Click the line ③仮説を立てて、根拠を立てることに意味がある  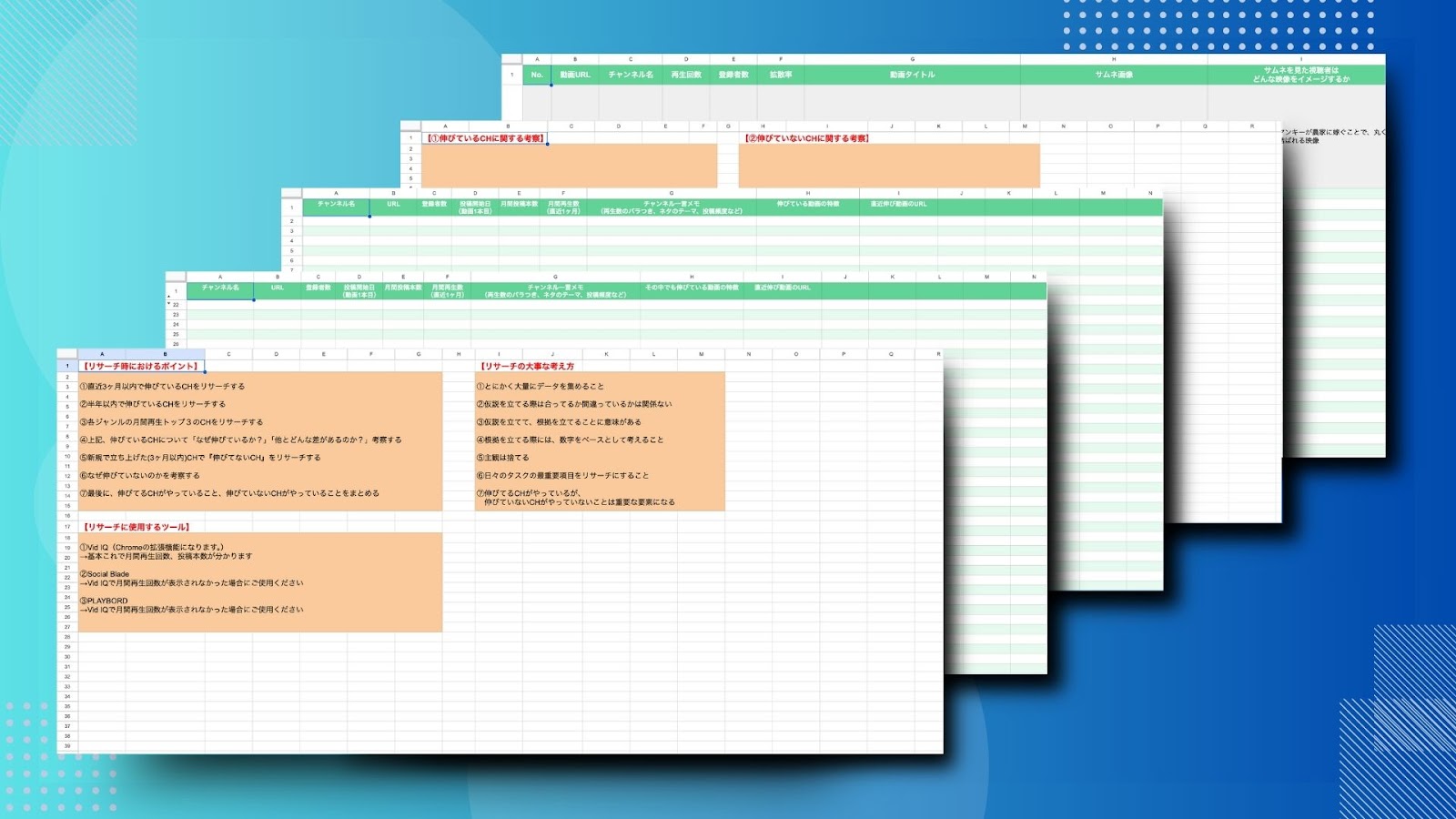[x=559, y=422]
